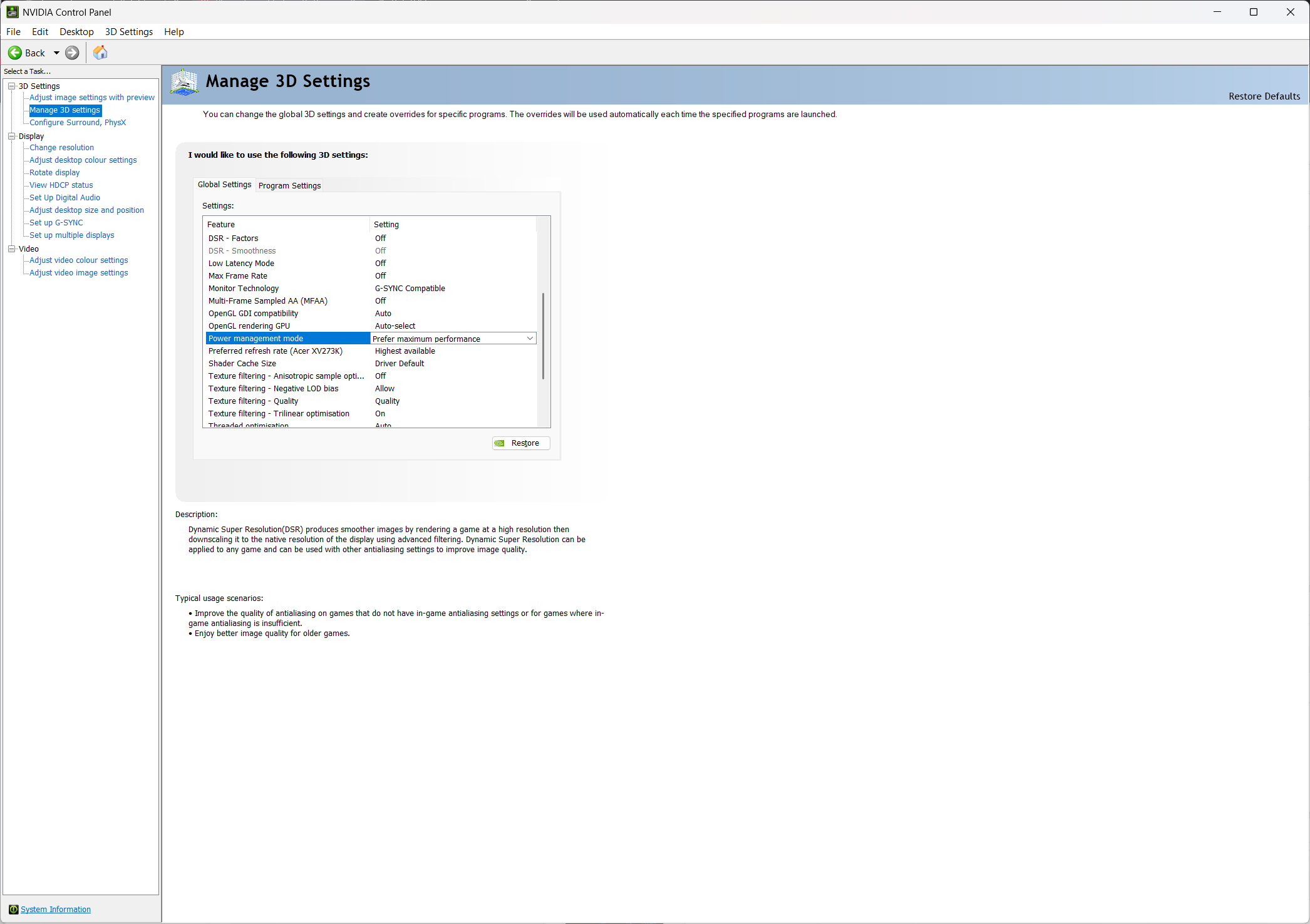Click the Restore button

click(x=521, y=443)
